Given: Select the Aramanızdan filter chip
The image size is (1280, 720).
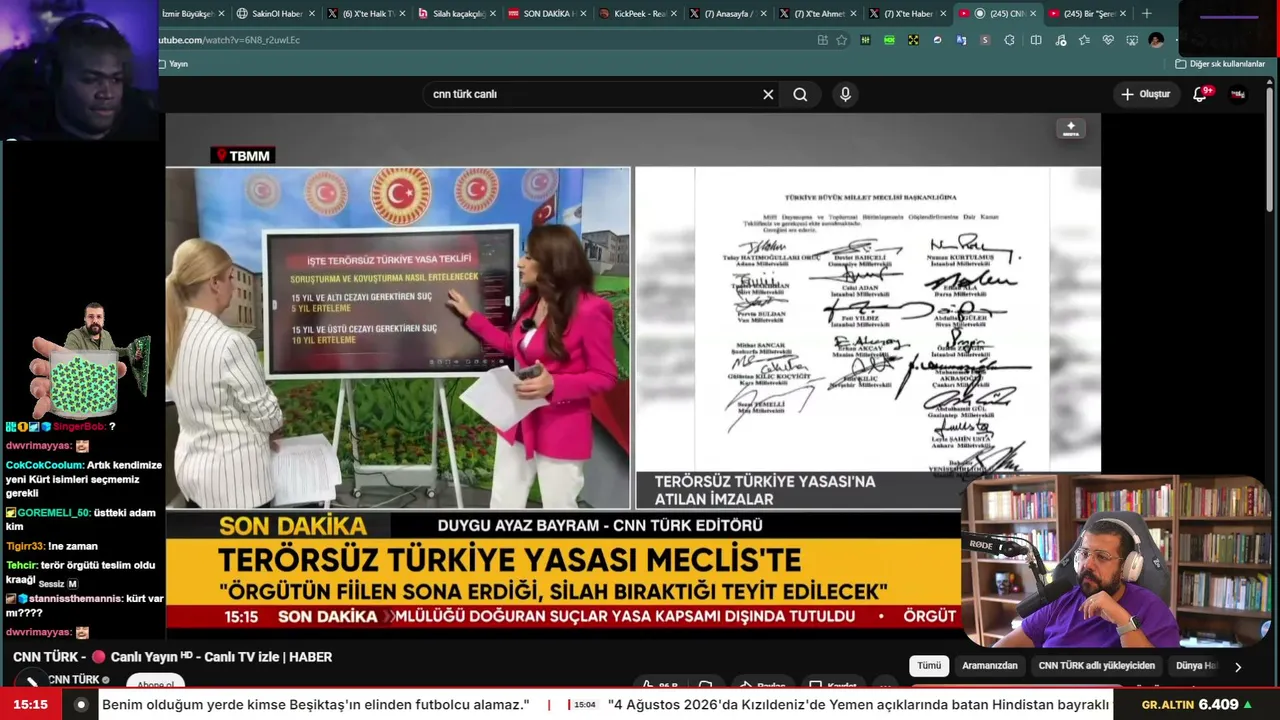Looking at the screenshot, I should tap(990, 666).
